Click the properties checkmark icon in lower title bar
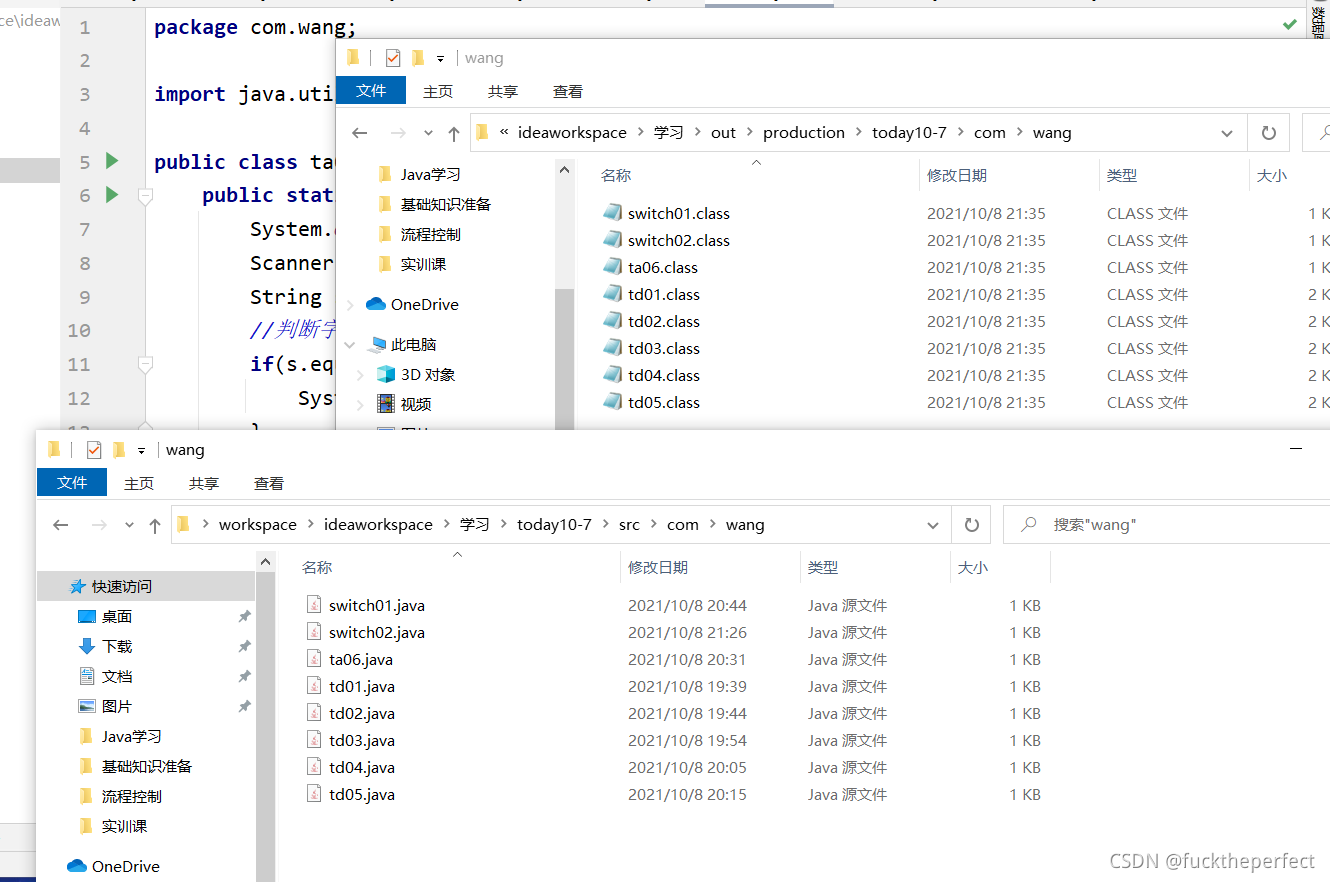Image resolution: width=1330 pixels, height=882 pixels. click(x=94, y=450)
